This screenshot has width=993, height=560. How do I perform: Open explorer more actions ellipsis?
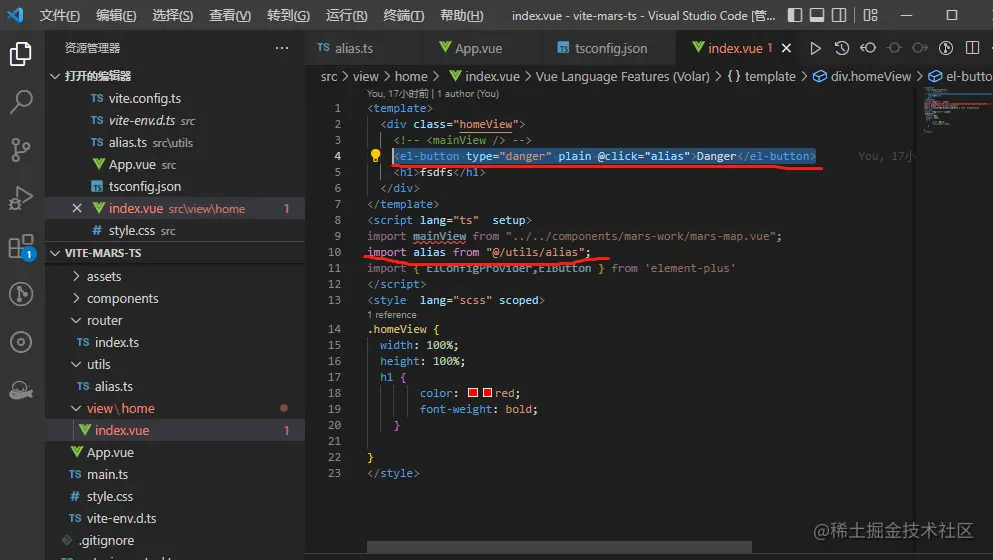(282, 48)
